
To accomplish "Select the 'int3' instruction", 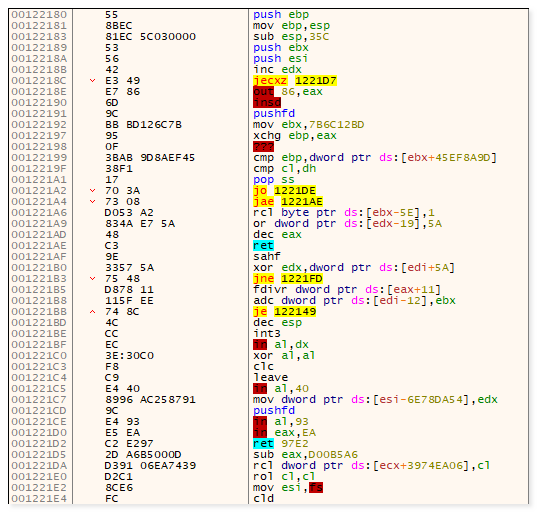I will (x=267, y=334).
